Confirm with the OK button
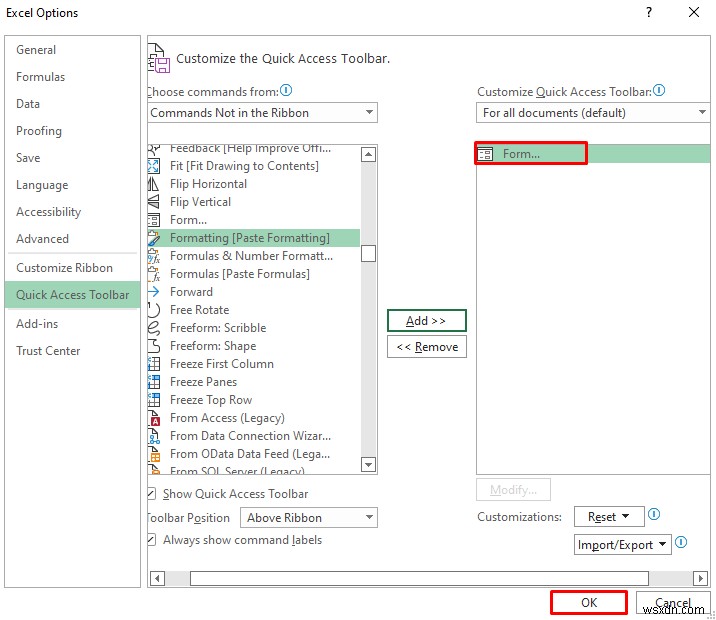716x620 pixels. pyautogui.click(x=589, y=603)
